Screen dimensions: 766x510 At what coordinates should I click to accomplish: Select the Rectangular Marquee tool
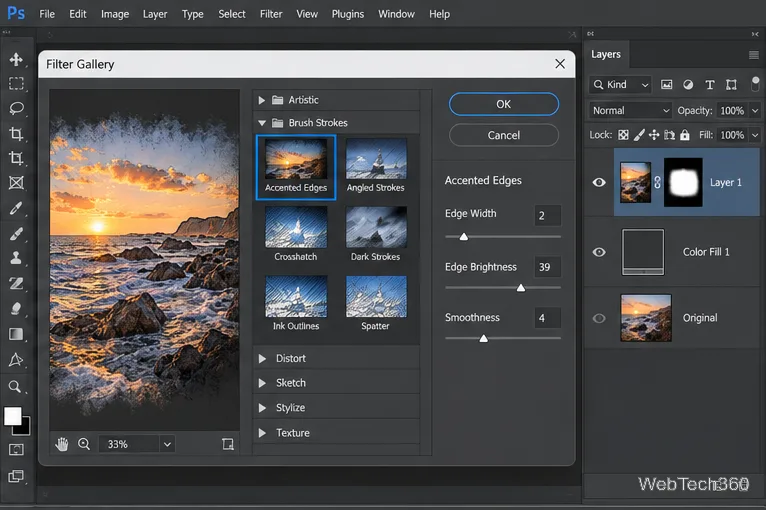coord(16,84)
